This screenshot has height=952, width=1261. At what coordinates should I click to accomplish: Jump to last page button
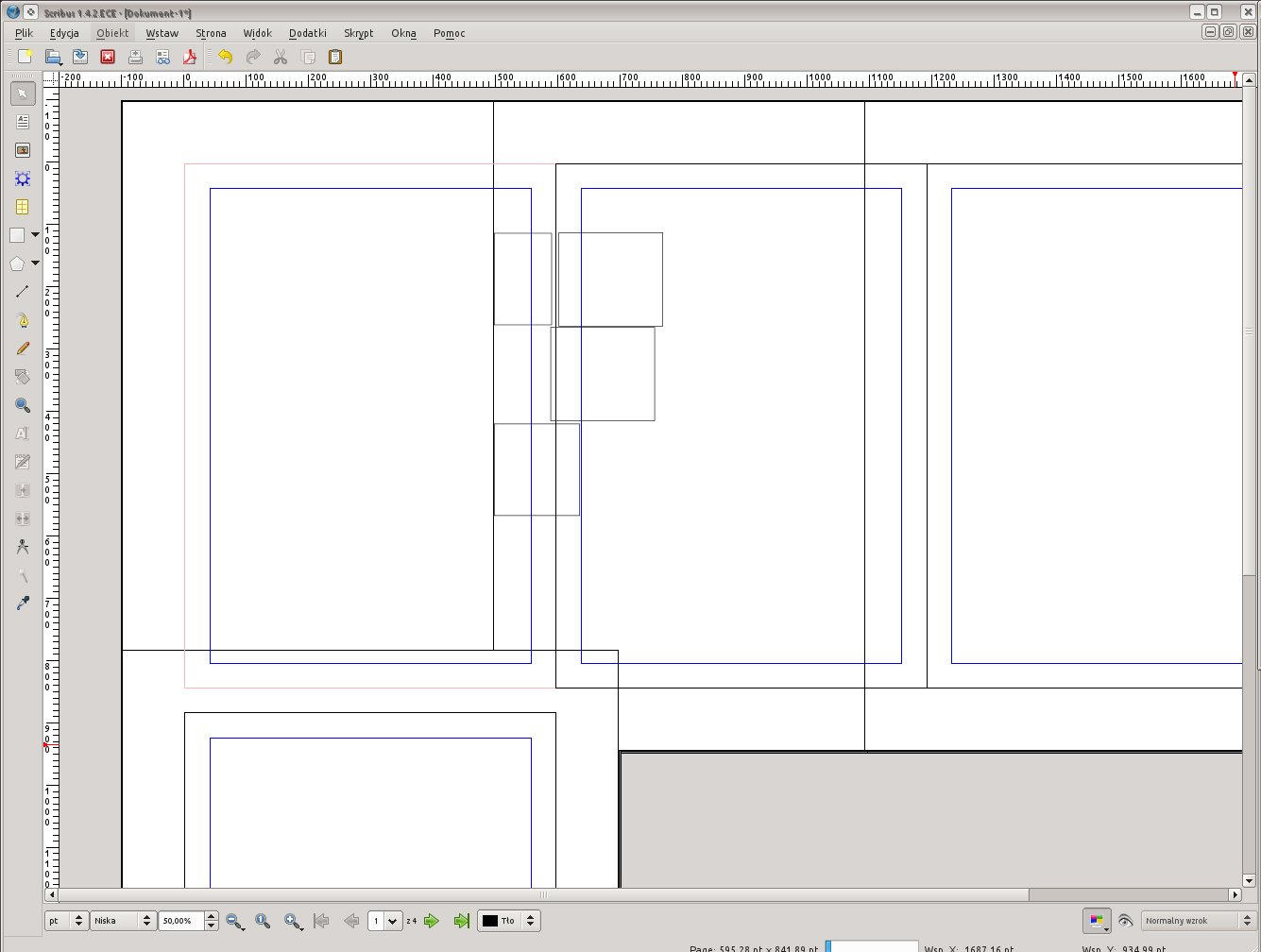tap(462, 921)
